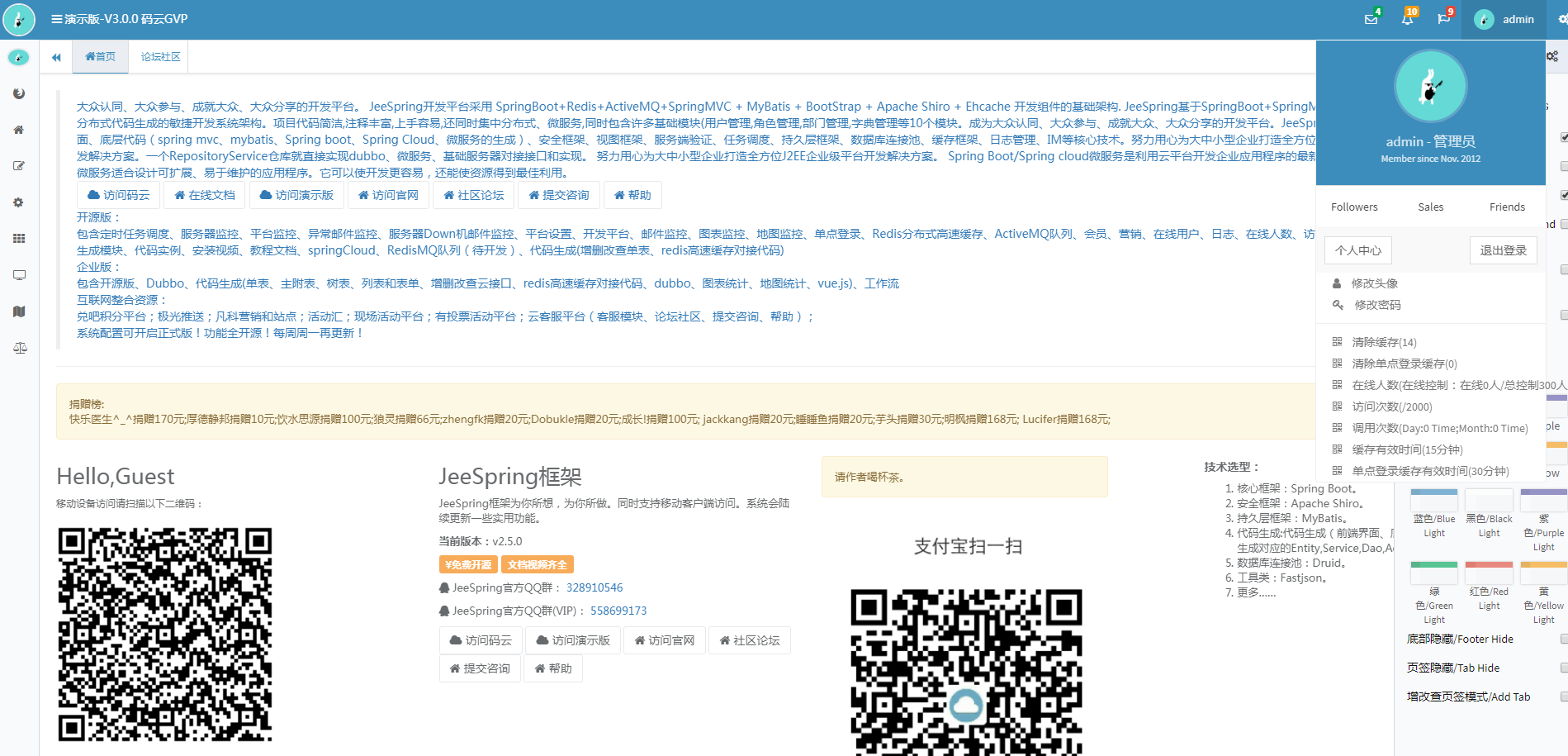This screenshot has width=1568, height=756.
Task: Open the mail envelope notifications
Action: 1371,19
